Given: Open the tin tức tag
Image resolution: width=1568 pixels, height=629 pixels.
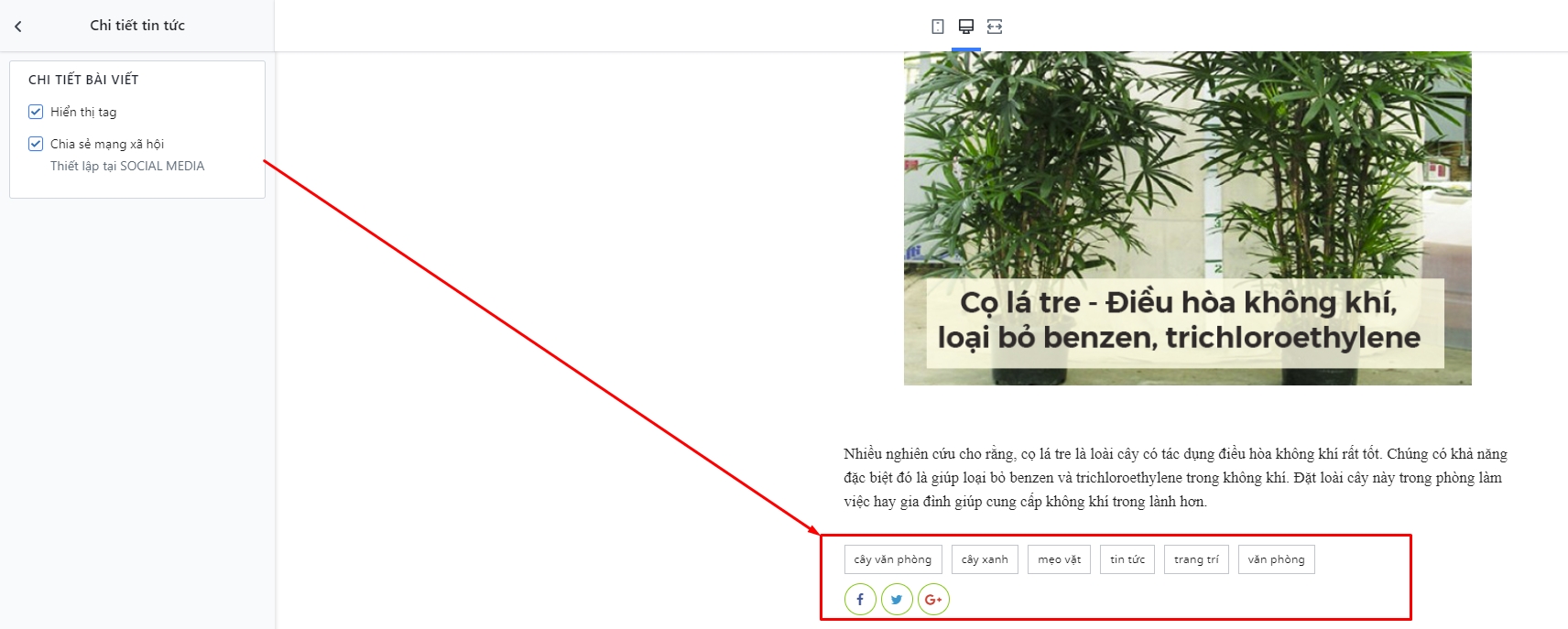Looking at the screenshot, I should pos(1127,559).
